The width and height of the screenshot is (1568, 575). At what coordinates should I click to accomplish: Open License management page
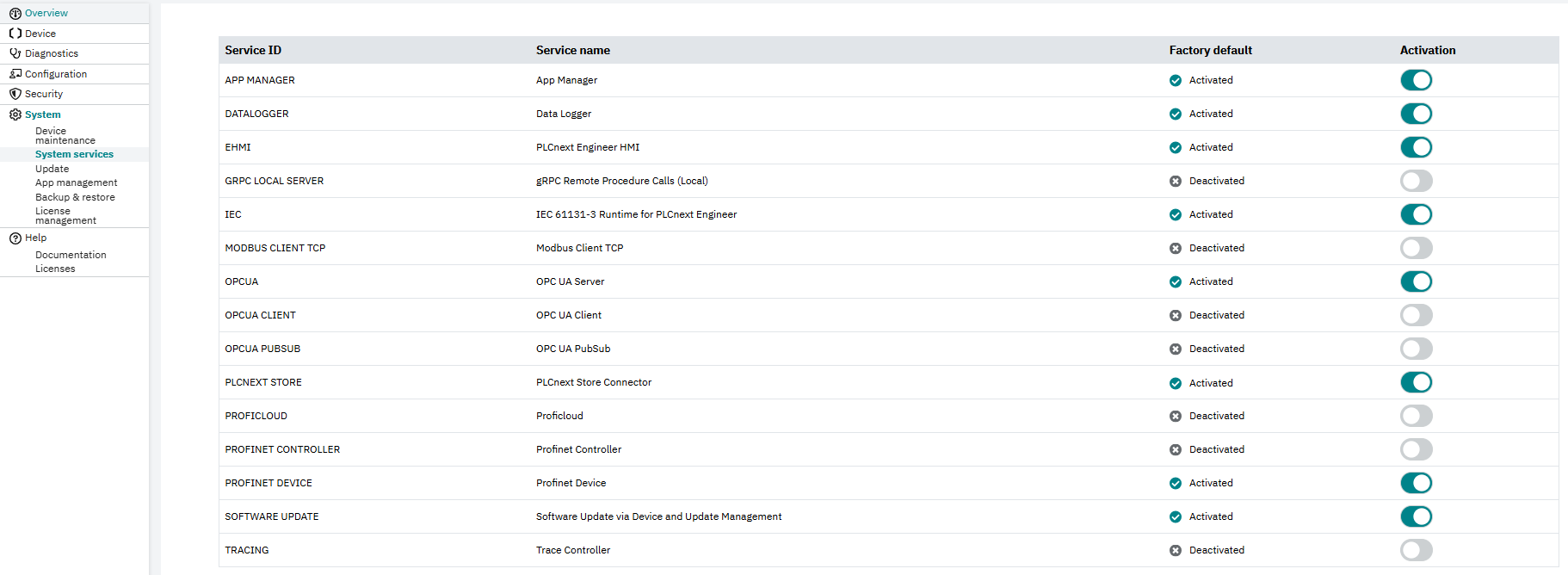(65, 216)
